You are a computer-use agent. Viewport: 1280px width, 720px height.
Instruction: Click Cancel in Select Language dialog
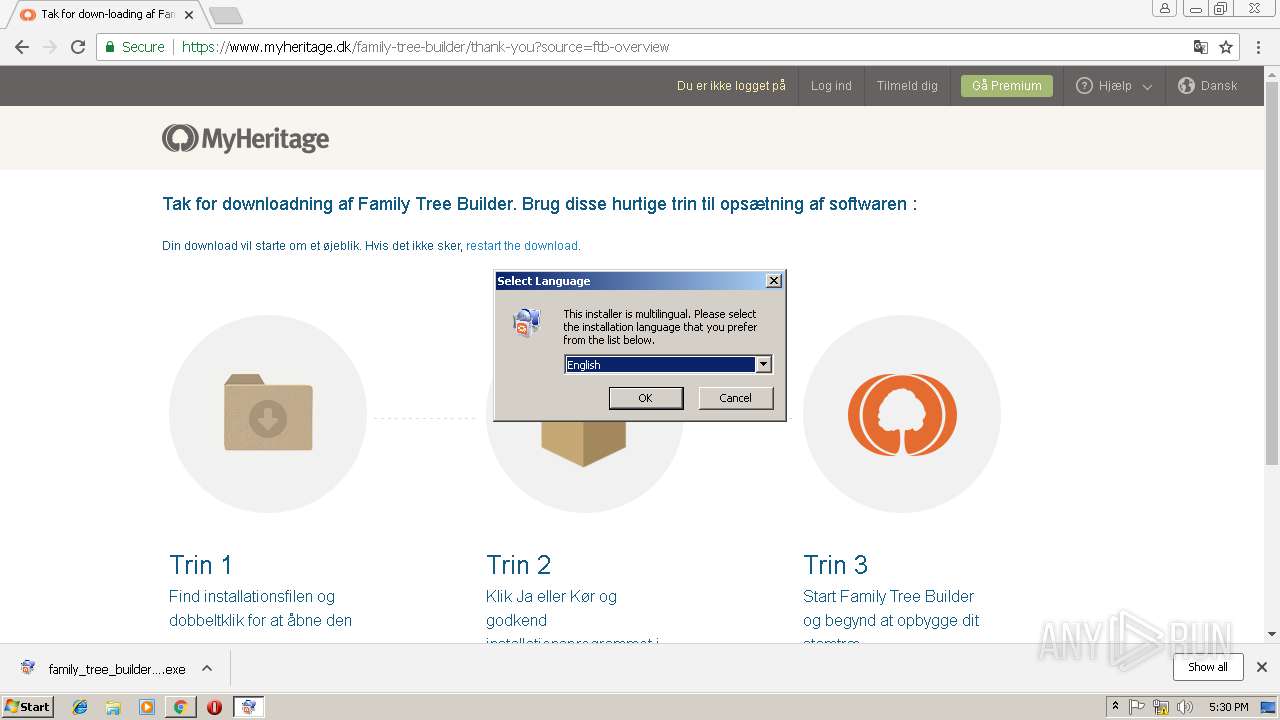(x=735, y=398)
